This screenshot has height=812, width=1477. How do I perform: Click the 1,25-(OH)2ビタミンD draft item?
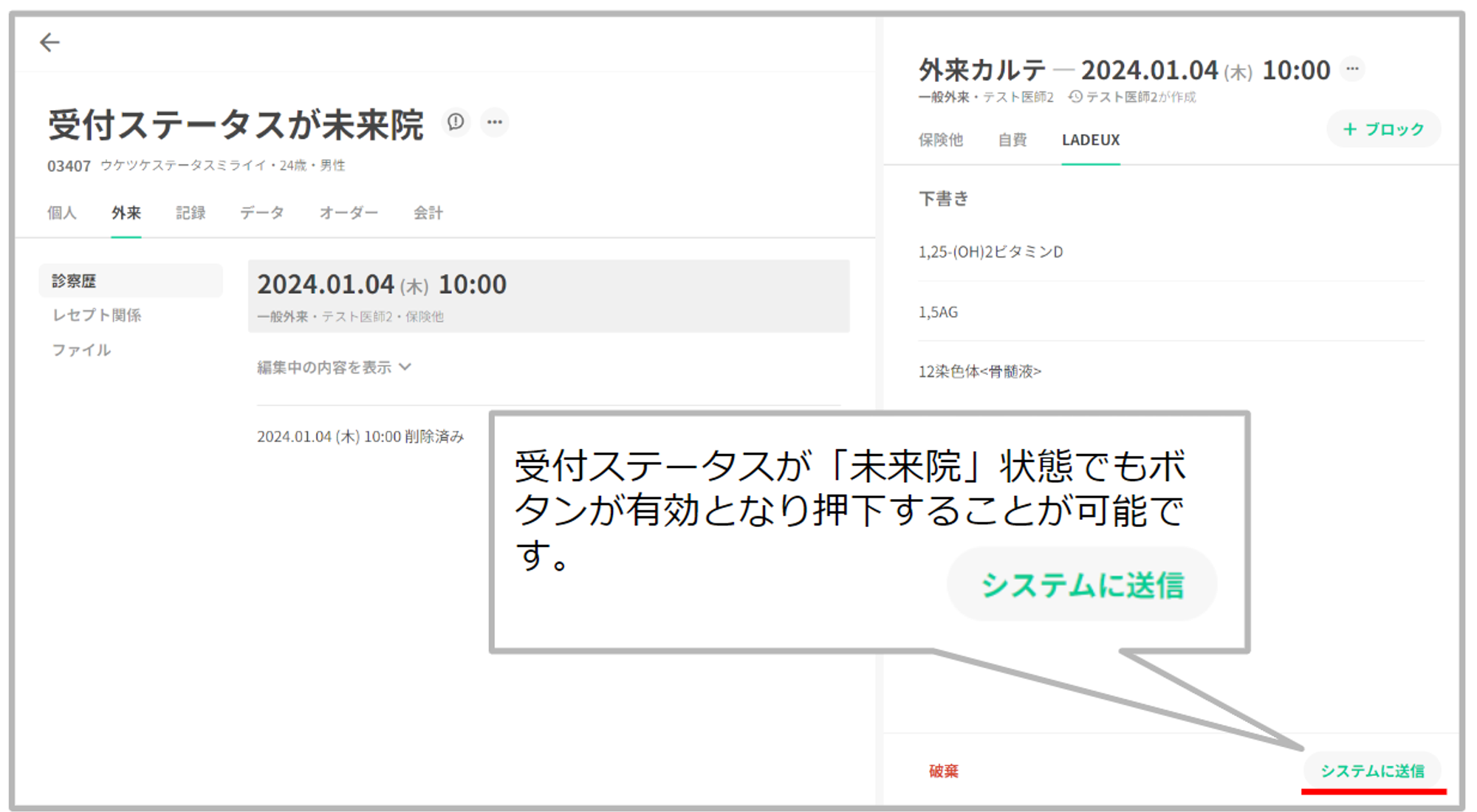(x=990, y=252)
